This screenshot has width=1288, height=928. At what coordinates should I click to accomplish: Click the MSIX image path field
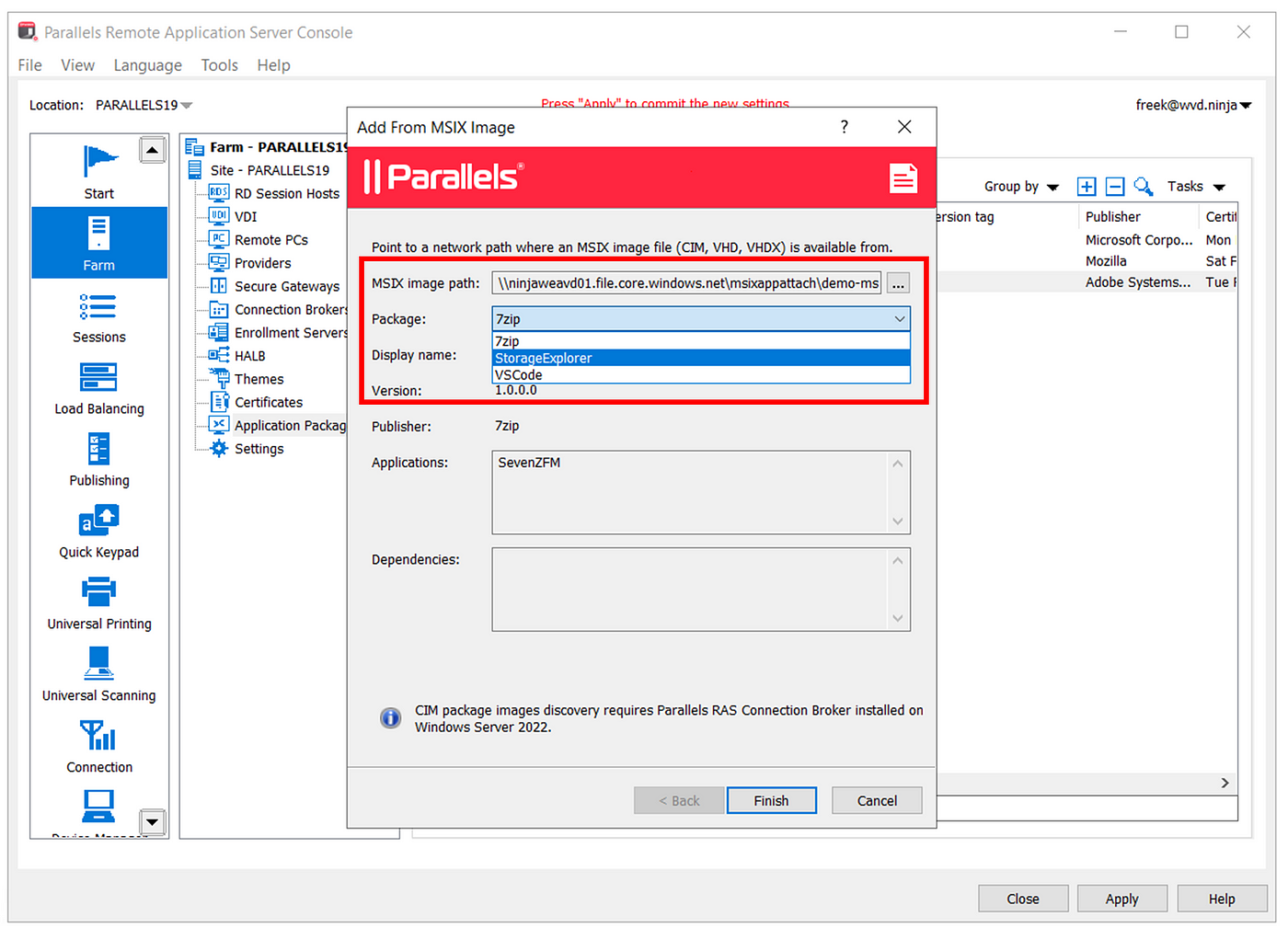click(686, 283)
